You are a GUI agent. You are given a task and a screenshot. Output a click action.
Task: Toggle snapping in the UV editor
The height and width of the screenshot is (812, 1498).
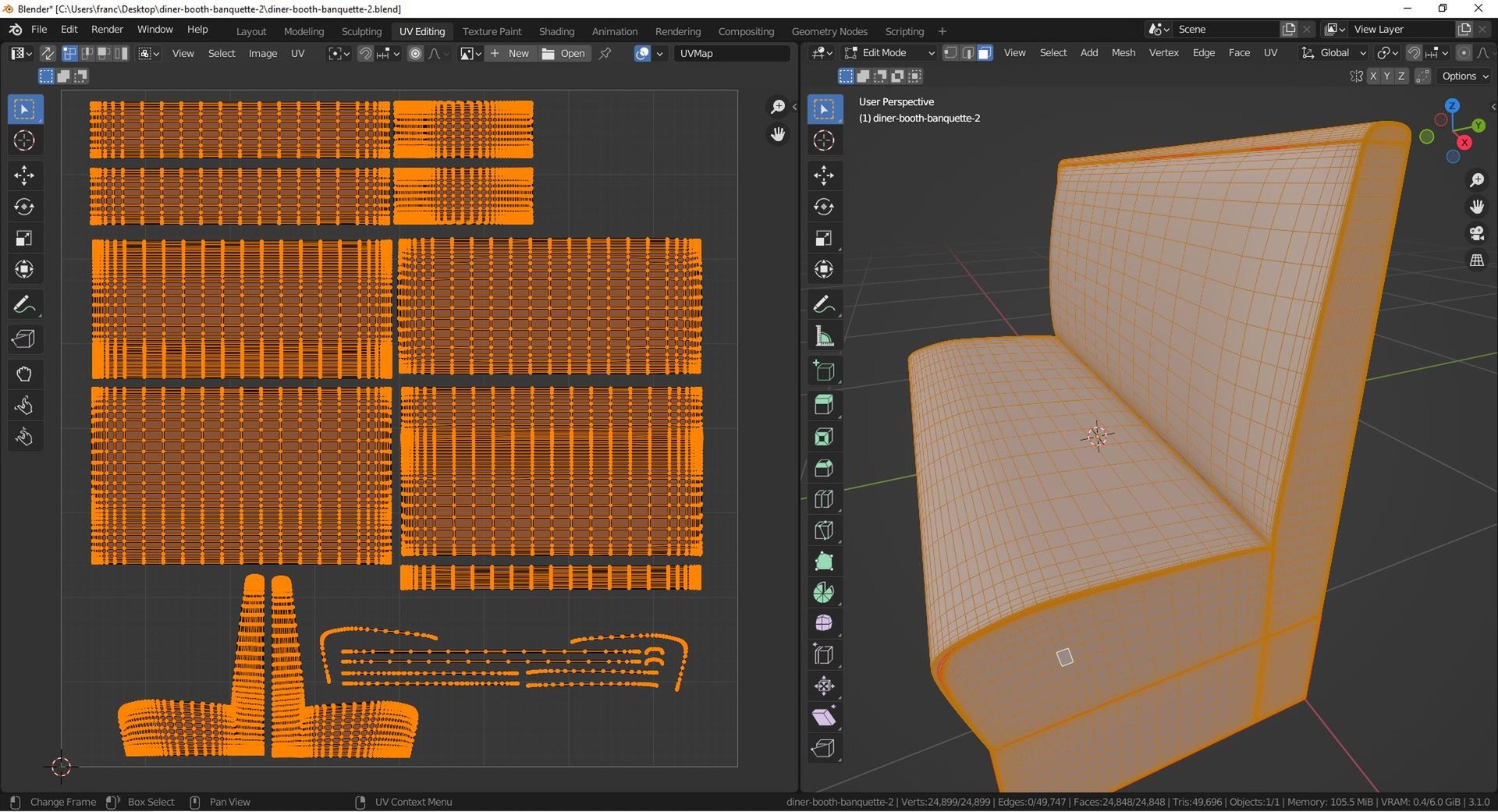pos(365,53)
